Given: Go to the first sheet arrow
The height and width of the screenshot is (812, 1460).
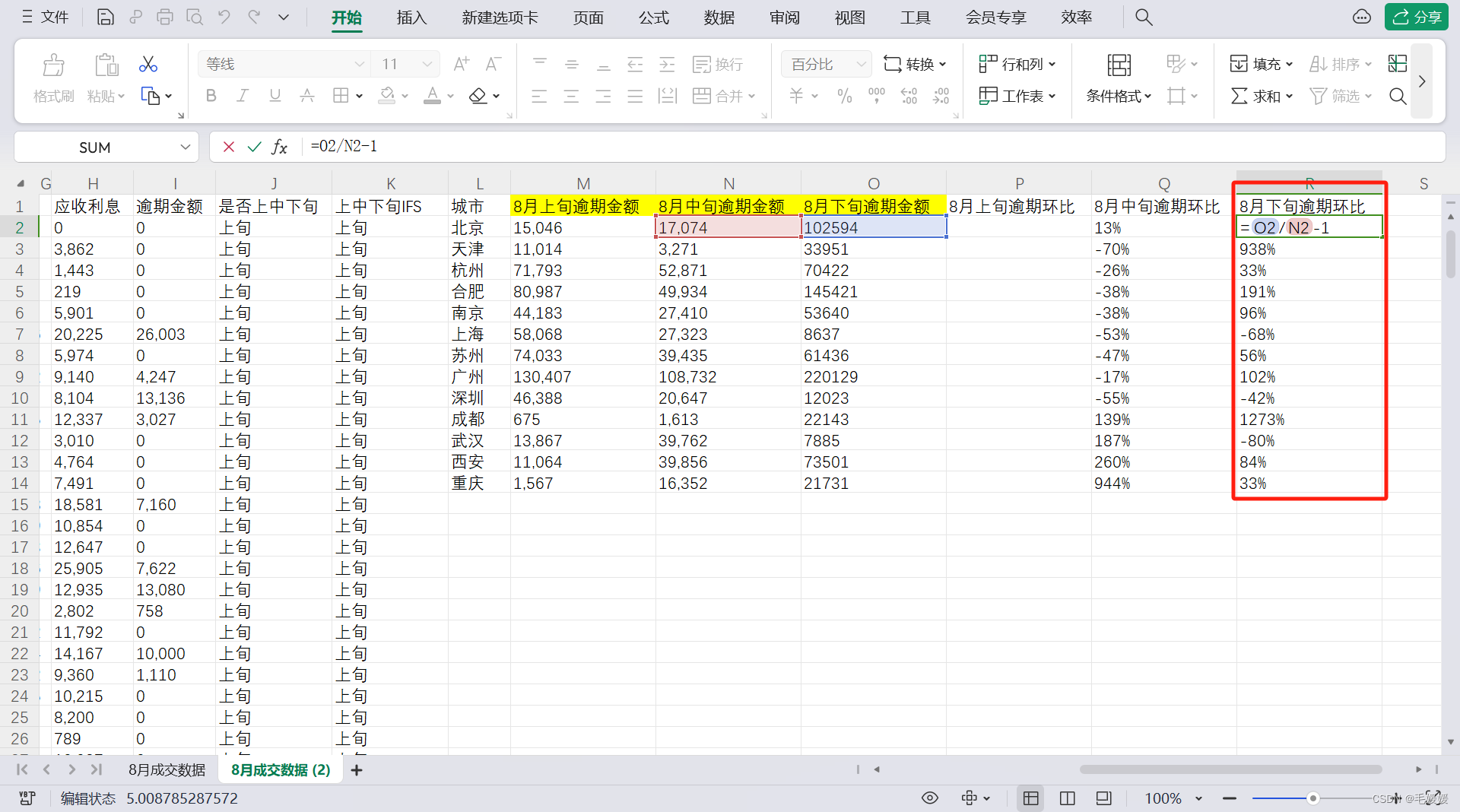Looking at the screenshot, I should [x=22, y=769].
